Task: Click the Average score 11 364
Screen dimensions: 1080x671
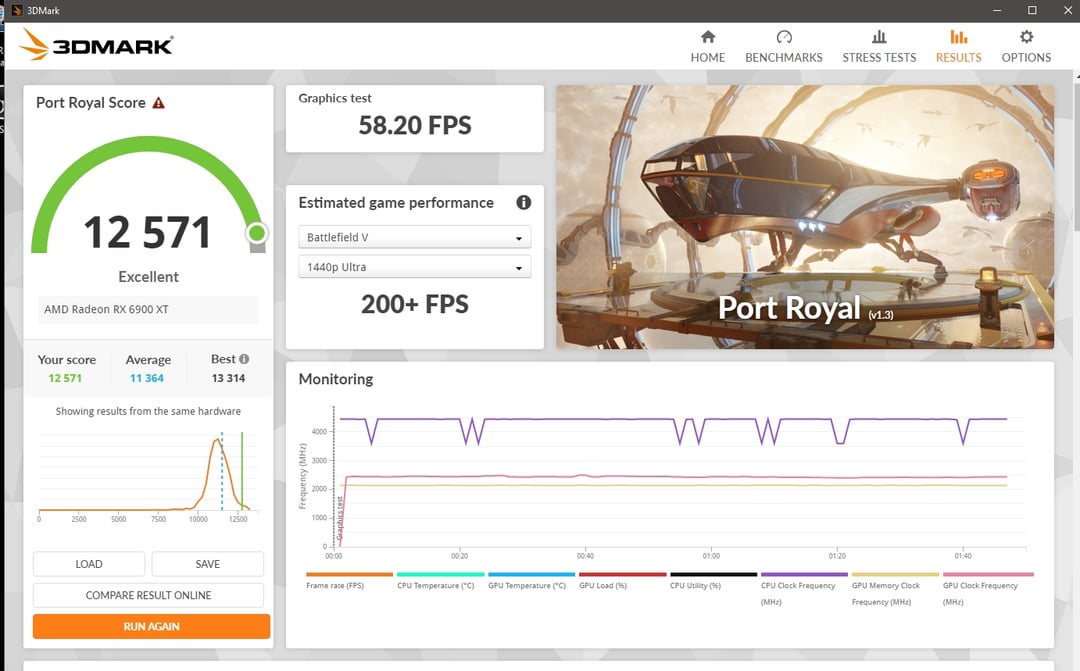Action: [x=147, y=378]
